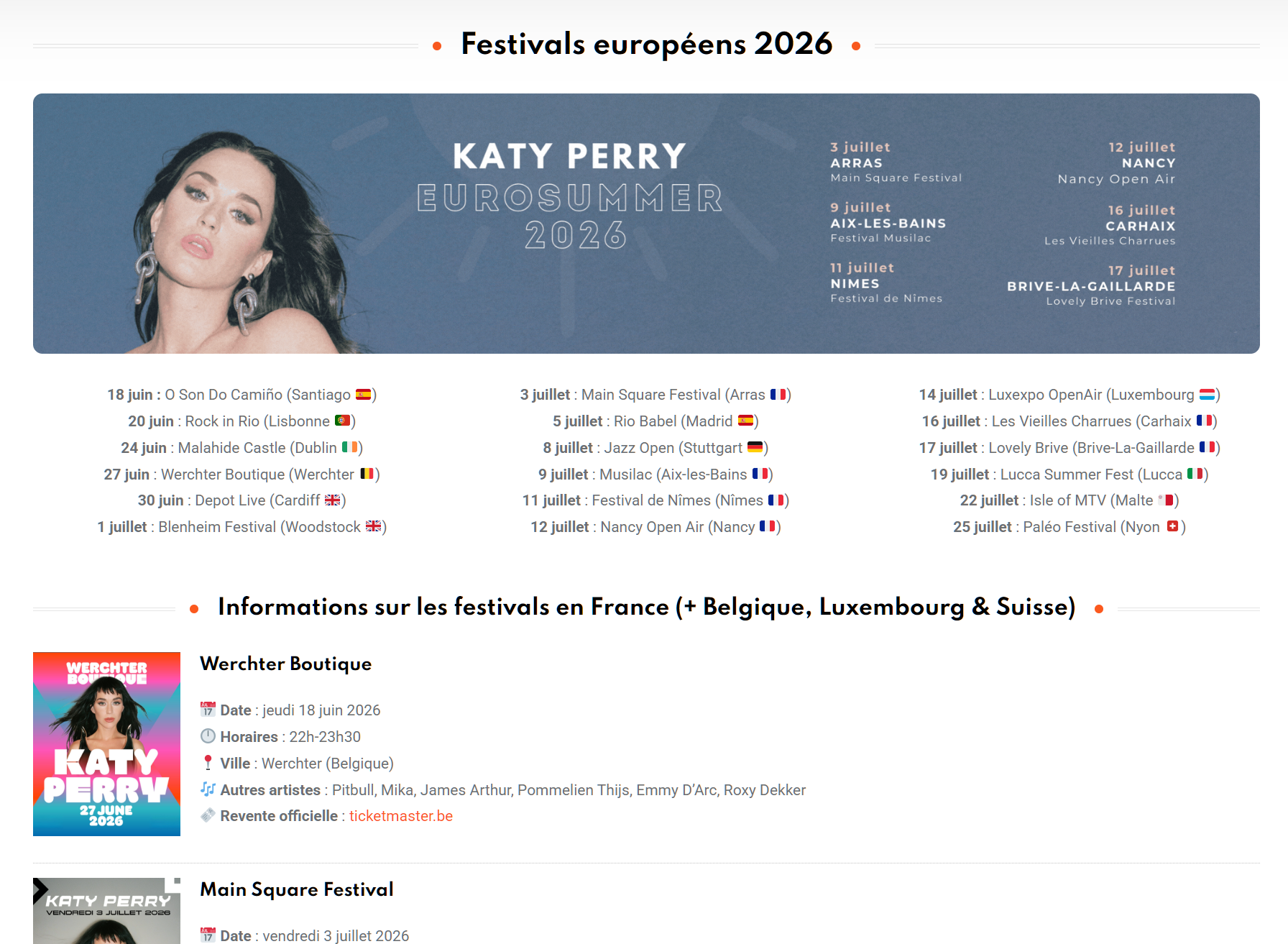The width and height of the screenshot is (1288, 944).
Task: Click the Irish flag beside Dublin
Action: point(349,447)
